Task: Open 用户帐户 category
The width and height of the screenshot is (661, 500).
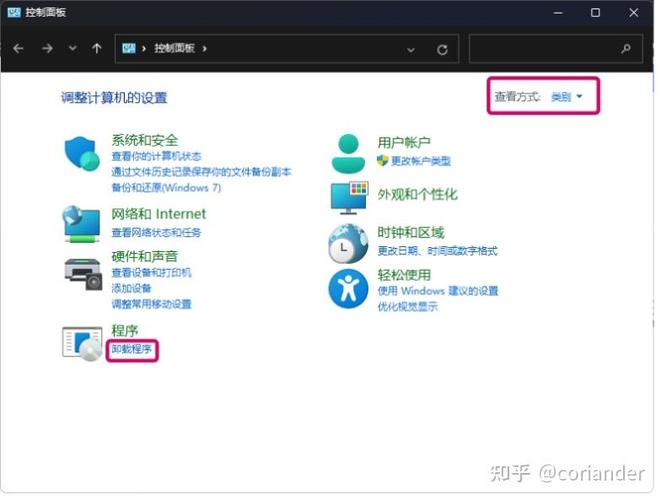Action: (x=404, y=142)
